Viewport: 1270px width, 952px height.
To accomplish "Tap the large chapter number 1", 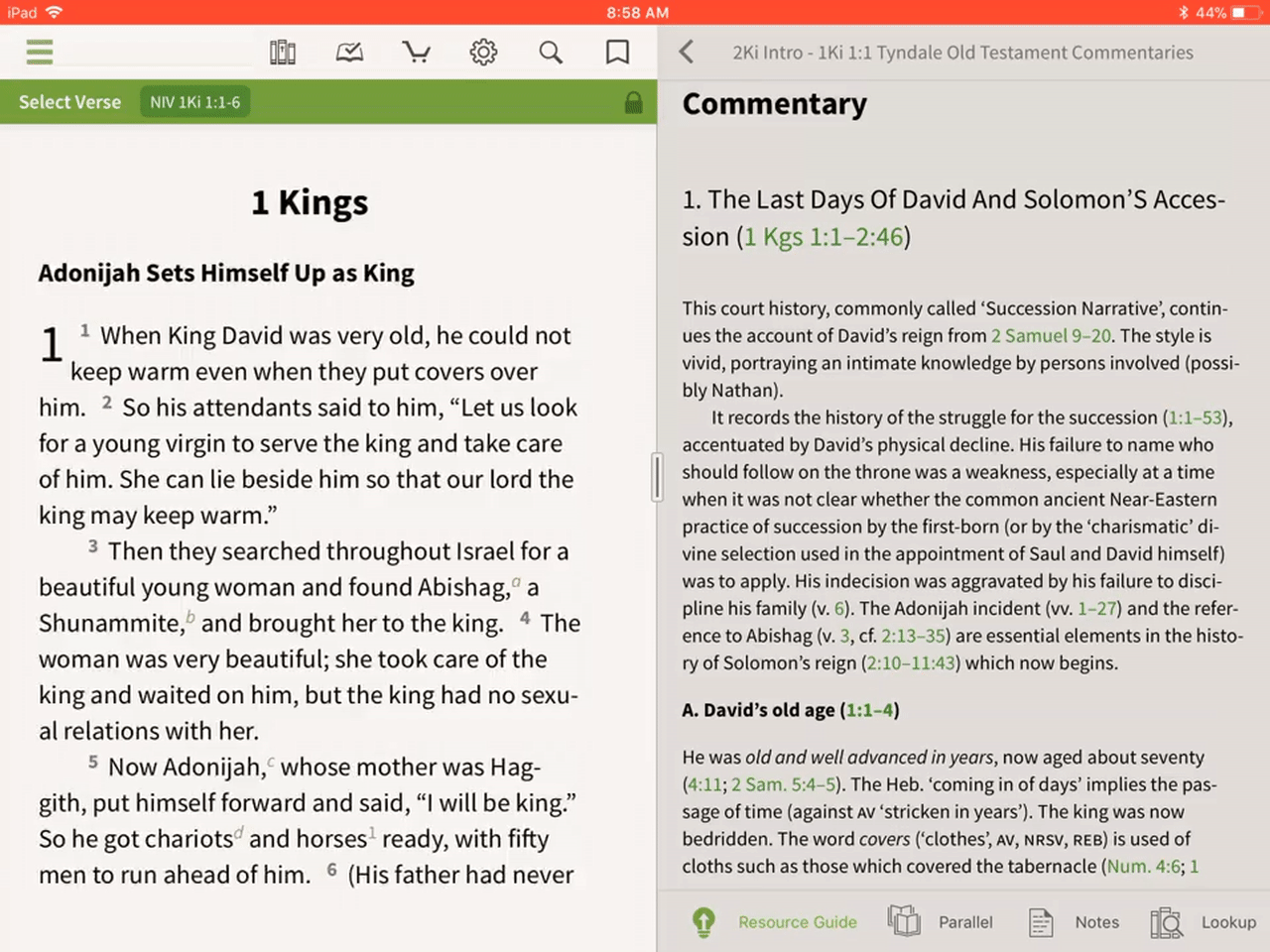I will click(52, 344).
